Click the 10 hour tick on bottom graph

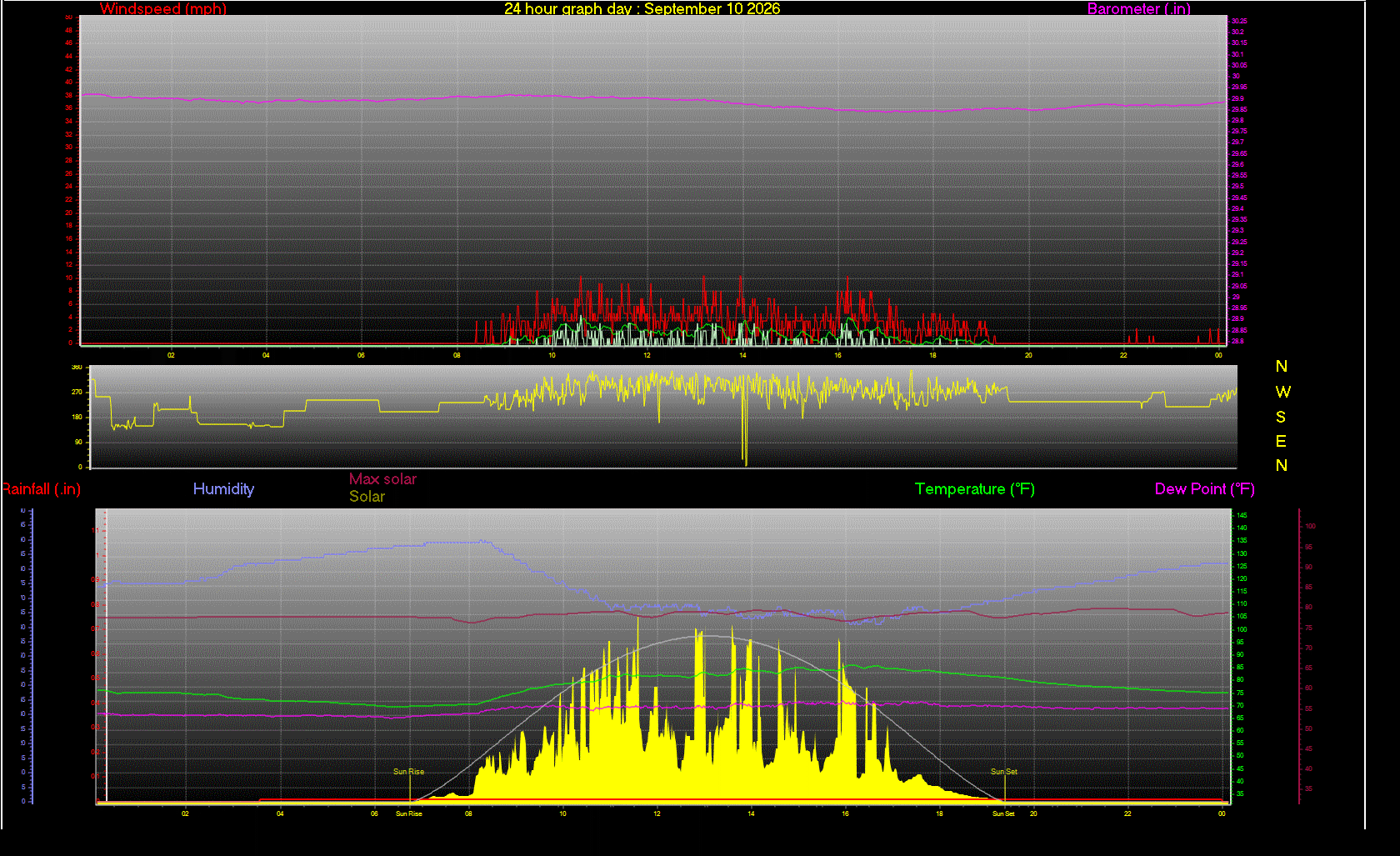[562, 813]
